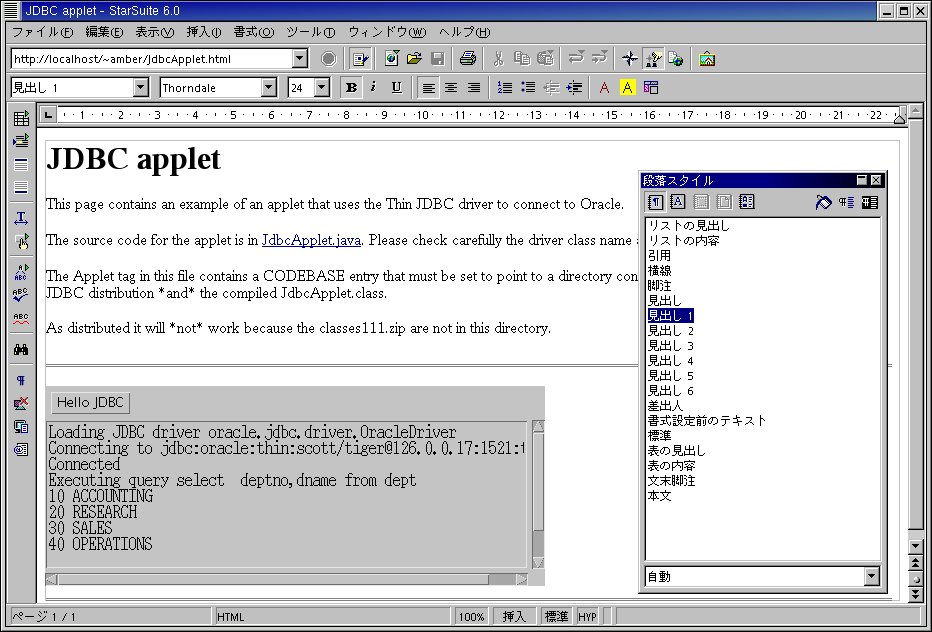Screen dimensions: 932x632
Task: Open the 表示 menu
Action: (155, 32)
